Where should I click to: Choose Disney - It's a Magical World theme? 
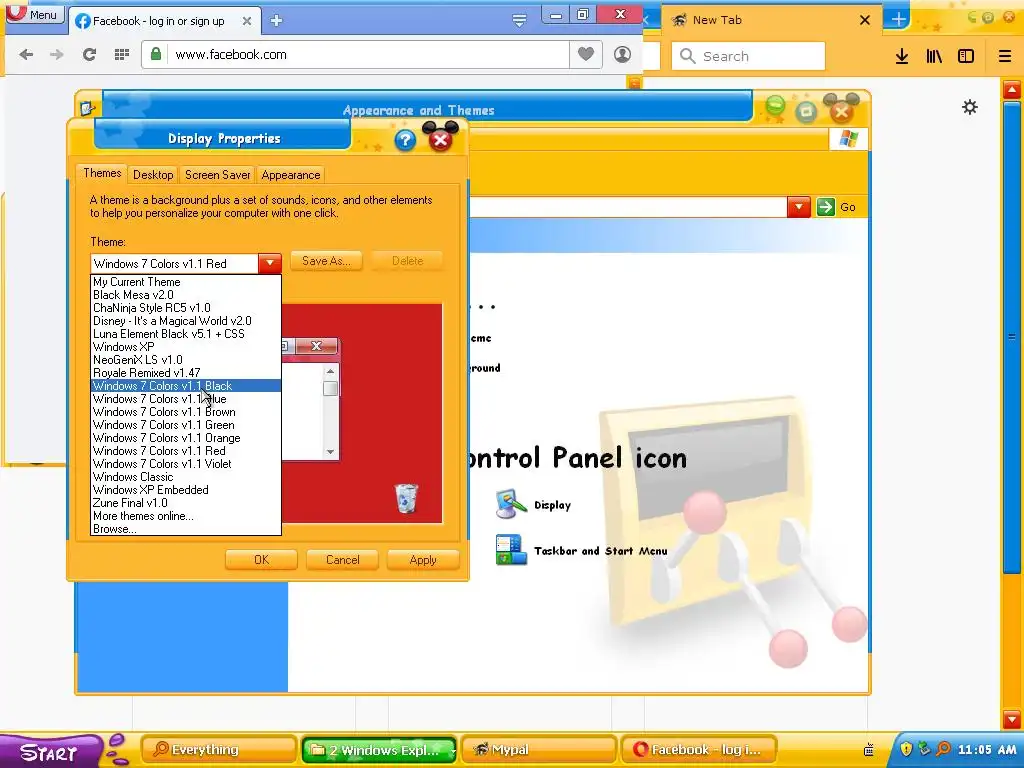[185, 321]
